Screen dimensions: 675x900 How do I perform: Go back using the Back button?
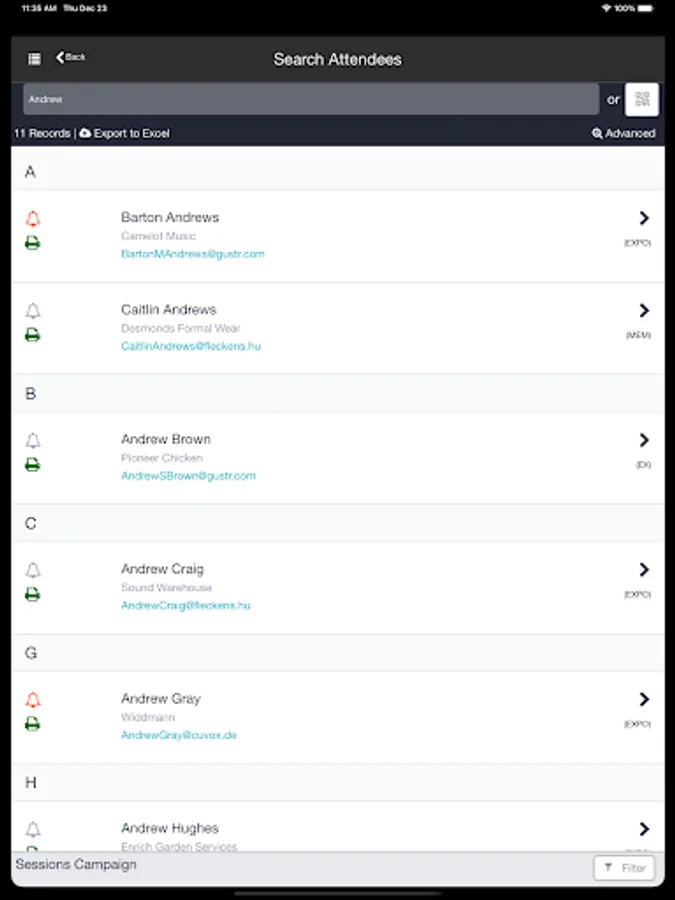(x=71, y=58)
